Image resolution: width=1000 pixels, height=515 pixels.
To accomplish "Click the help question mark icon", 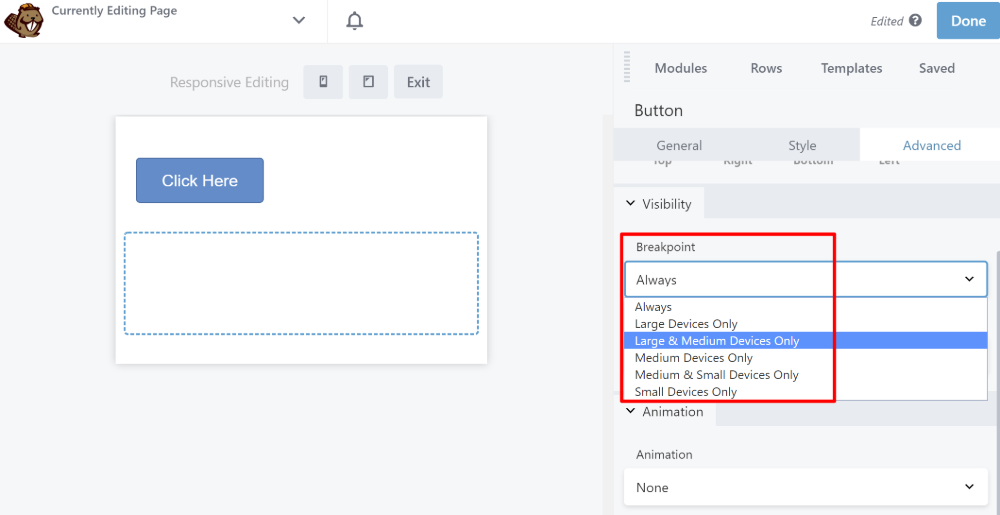I will point(916,20).
